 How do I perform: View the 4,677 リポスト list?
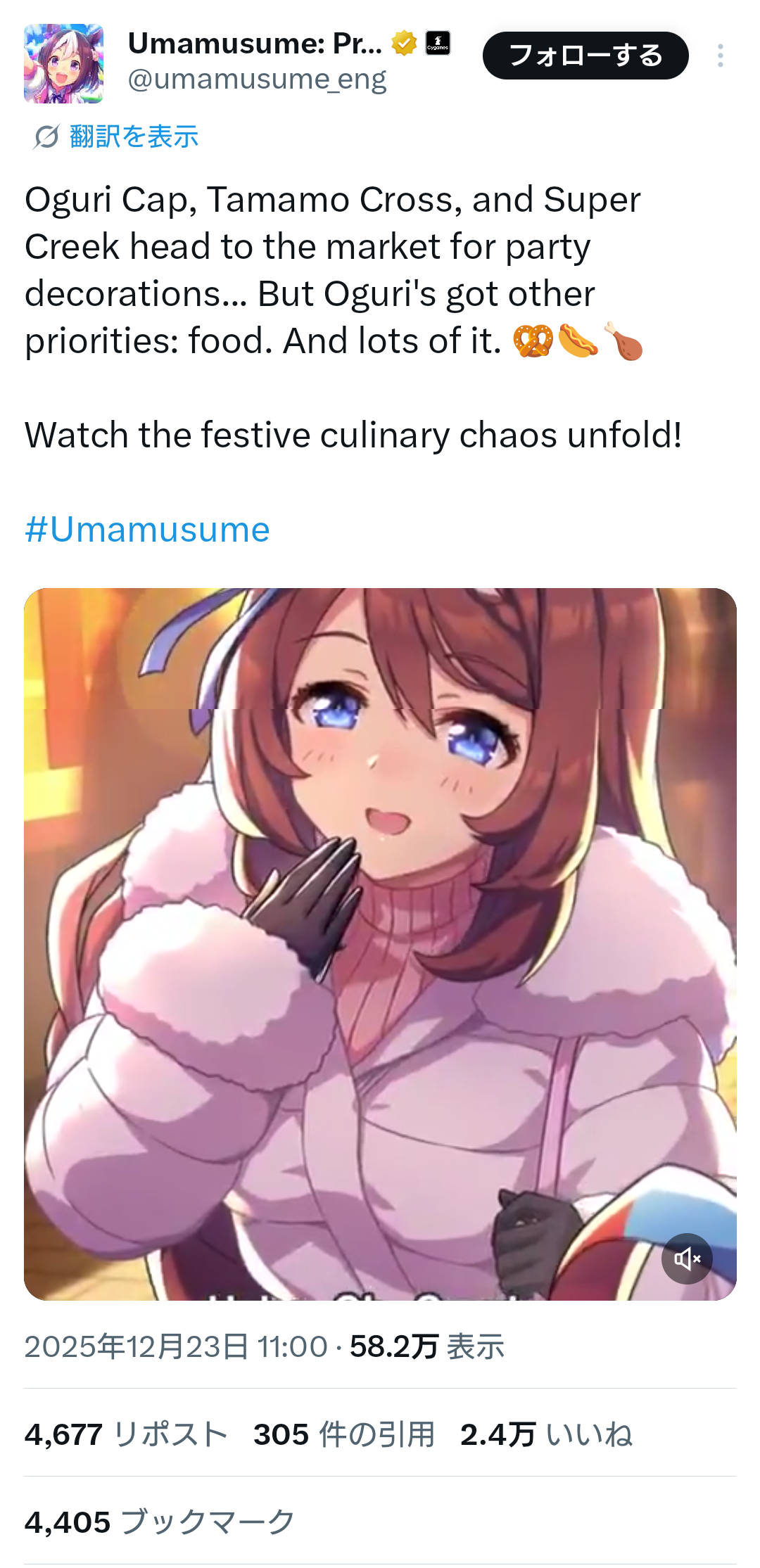point(126,1434)
